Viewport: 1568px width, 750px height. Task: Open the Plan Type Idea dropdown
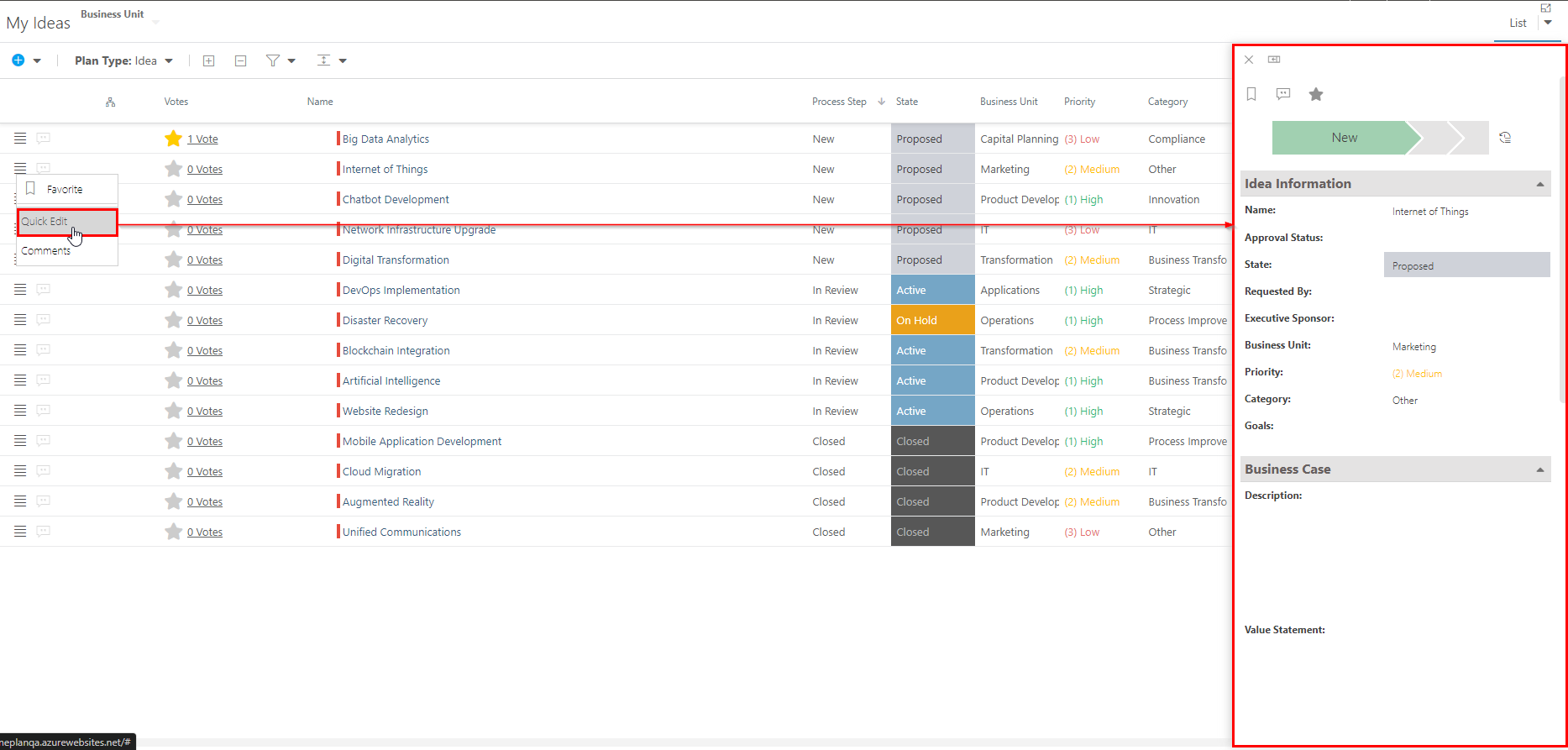coord(123,60)
